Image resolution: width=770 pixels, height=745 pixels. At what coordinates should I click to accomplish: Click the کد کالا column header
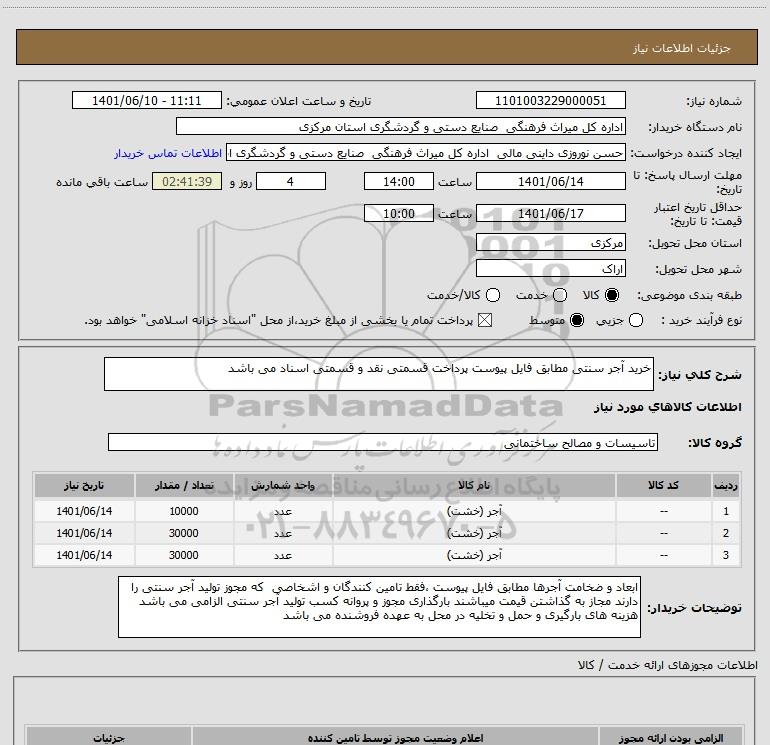point(663,486)
